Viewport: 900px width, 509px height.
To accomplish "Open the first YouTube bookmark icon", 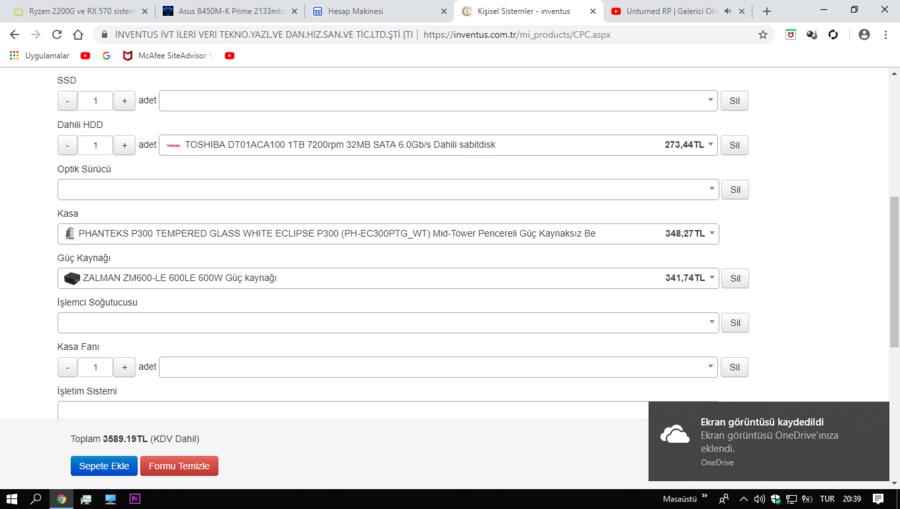I will coord(85,56).
